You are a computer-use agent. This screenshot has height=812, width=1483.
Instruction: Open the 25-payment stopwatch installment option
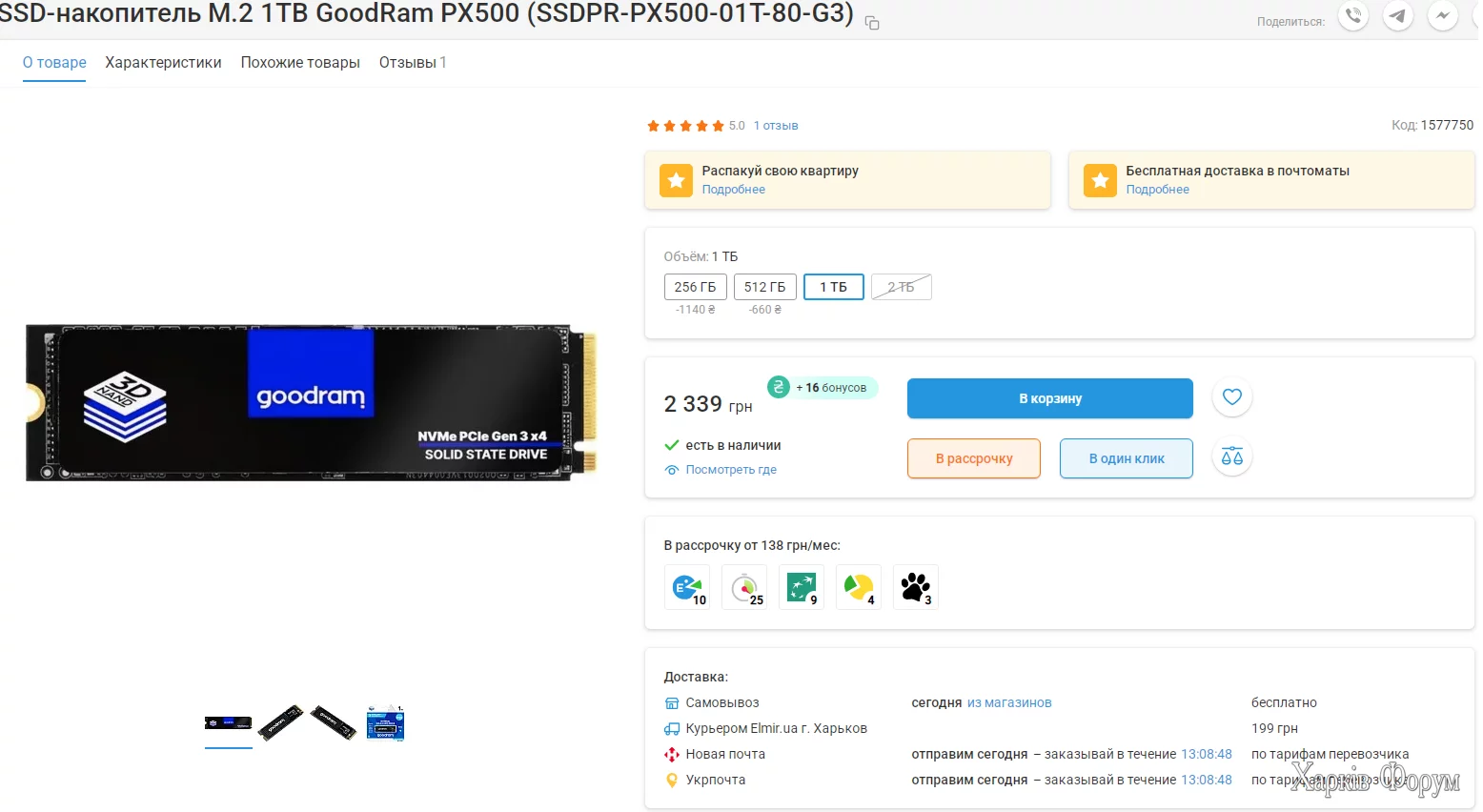[744, 587]
